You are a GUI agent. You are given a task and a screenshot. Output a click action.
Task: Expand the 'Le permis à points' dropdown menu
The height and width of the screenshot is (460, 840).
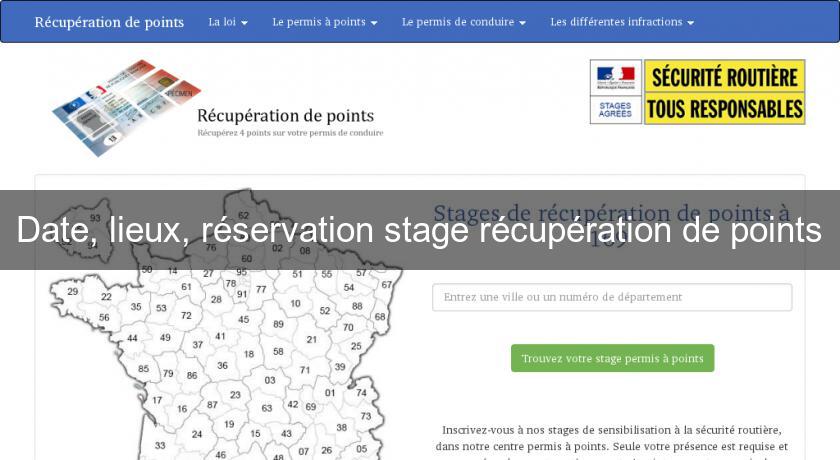point(325,22)
